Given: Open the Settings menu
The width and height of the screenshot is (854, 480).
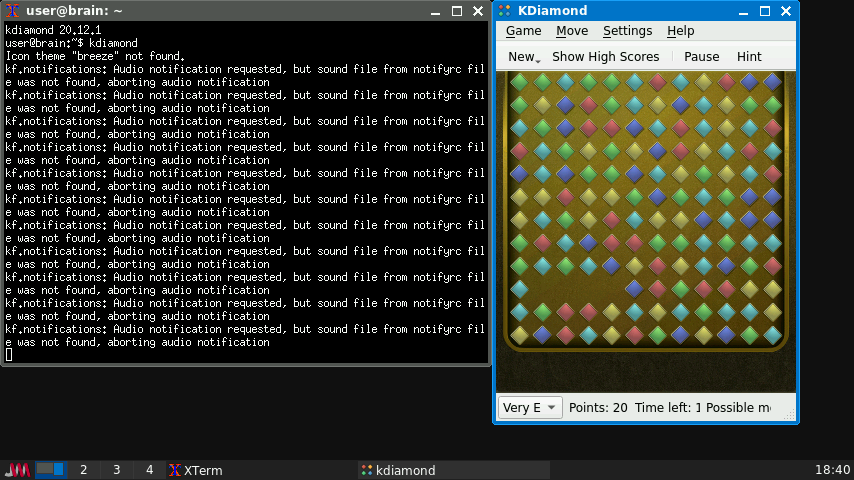Looking at the screenshot, I should click(627, 31).
